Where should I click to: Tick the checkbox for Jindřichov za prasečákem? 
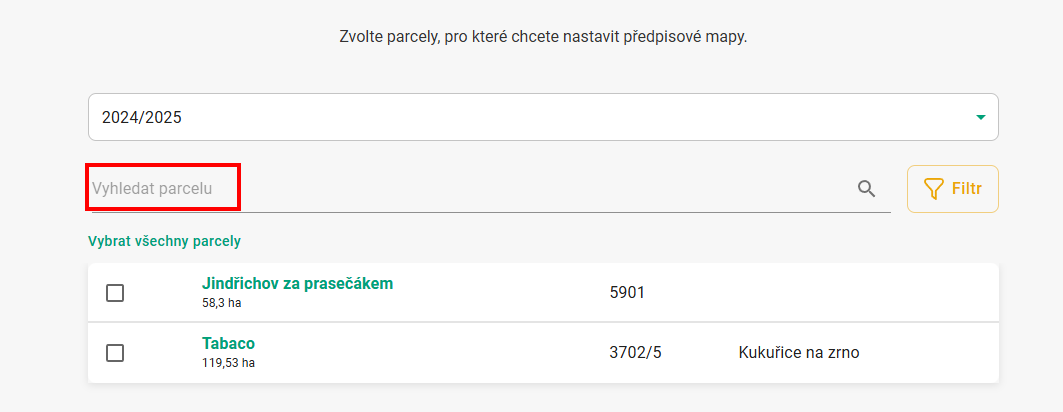coord(115,293)
